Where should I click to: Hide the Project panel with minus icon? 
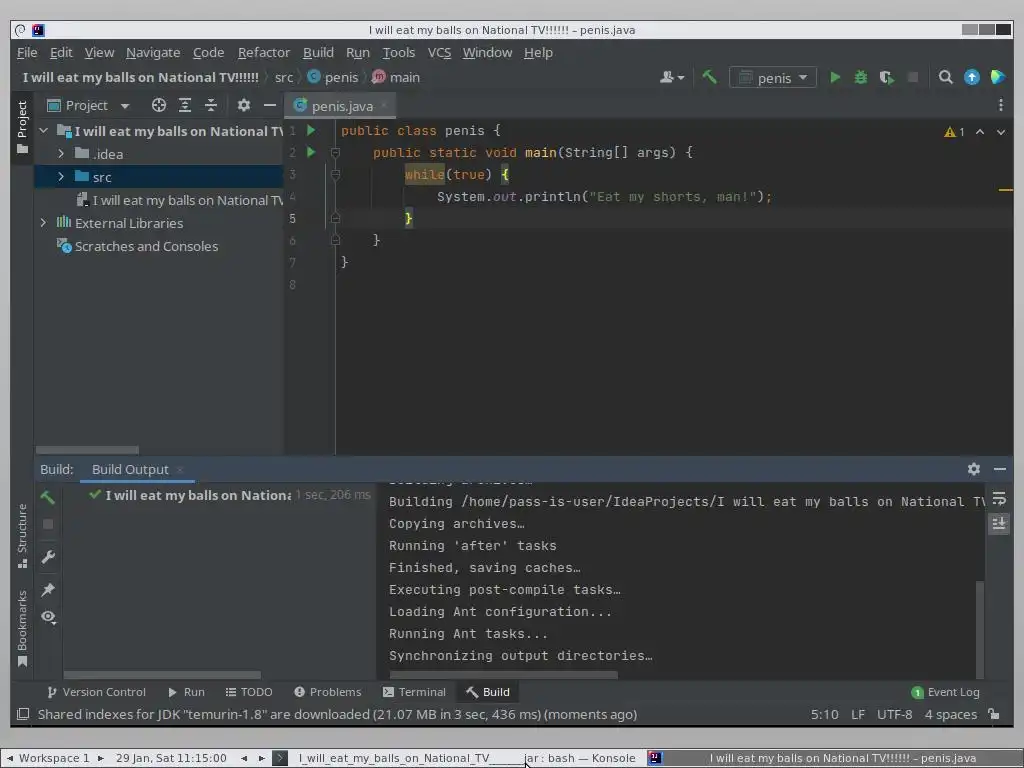click(270, 105)
